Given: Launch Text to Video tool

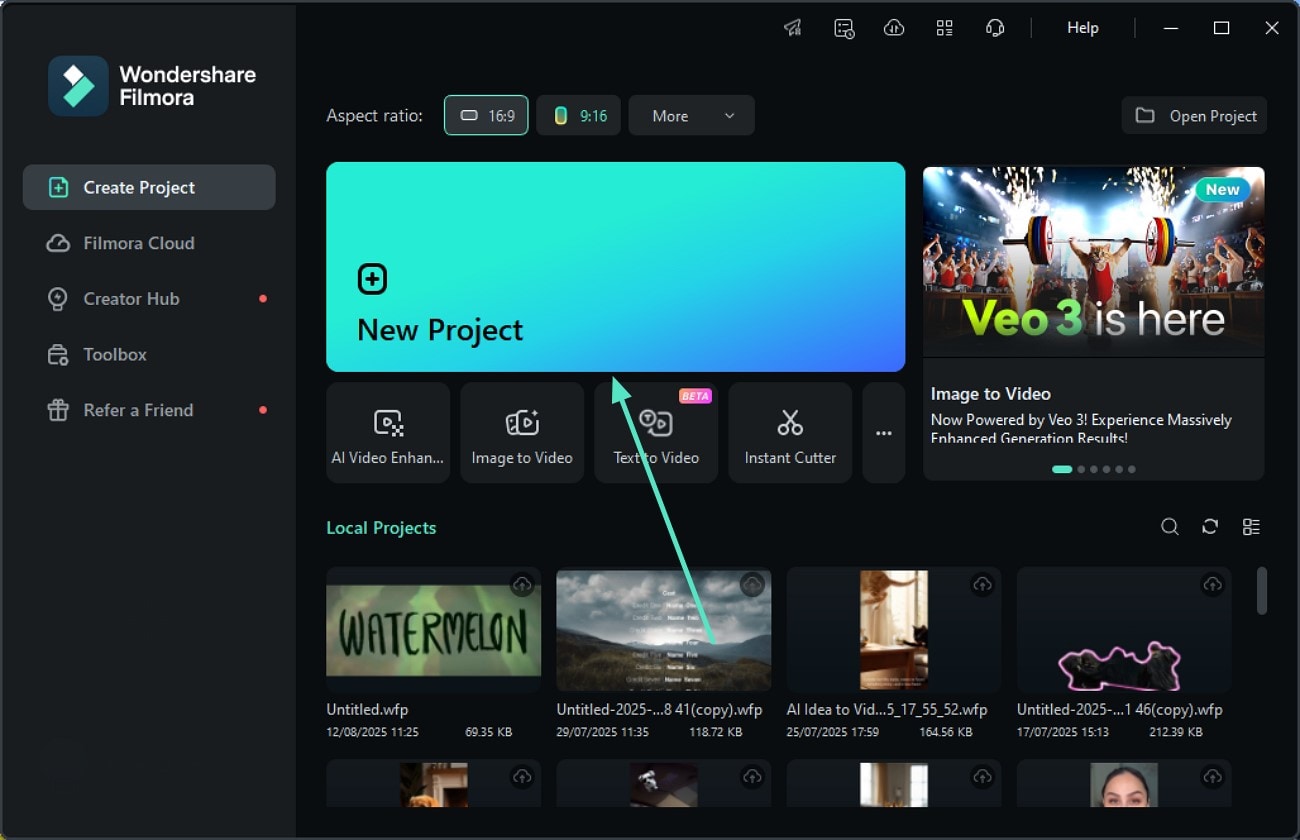Looking at the screenshot, I should coord(656,433).
